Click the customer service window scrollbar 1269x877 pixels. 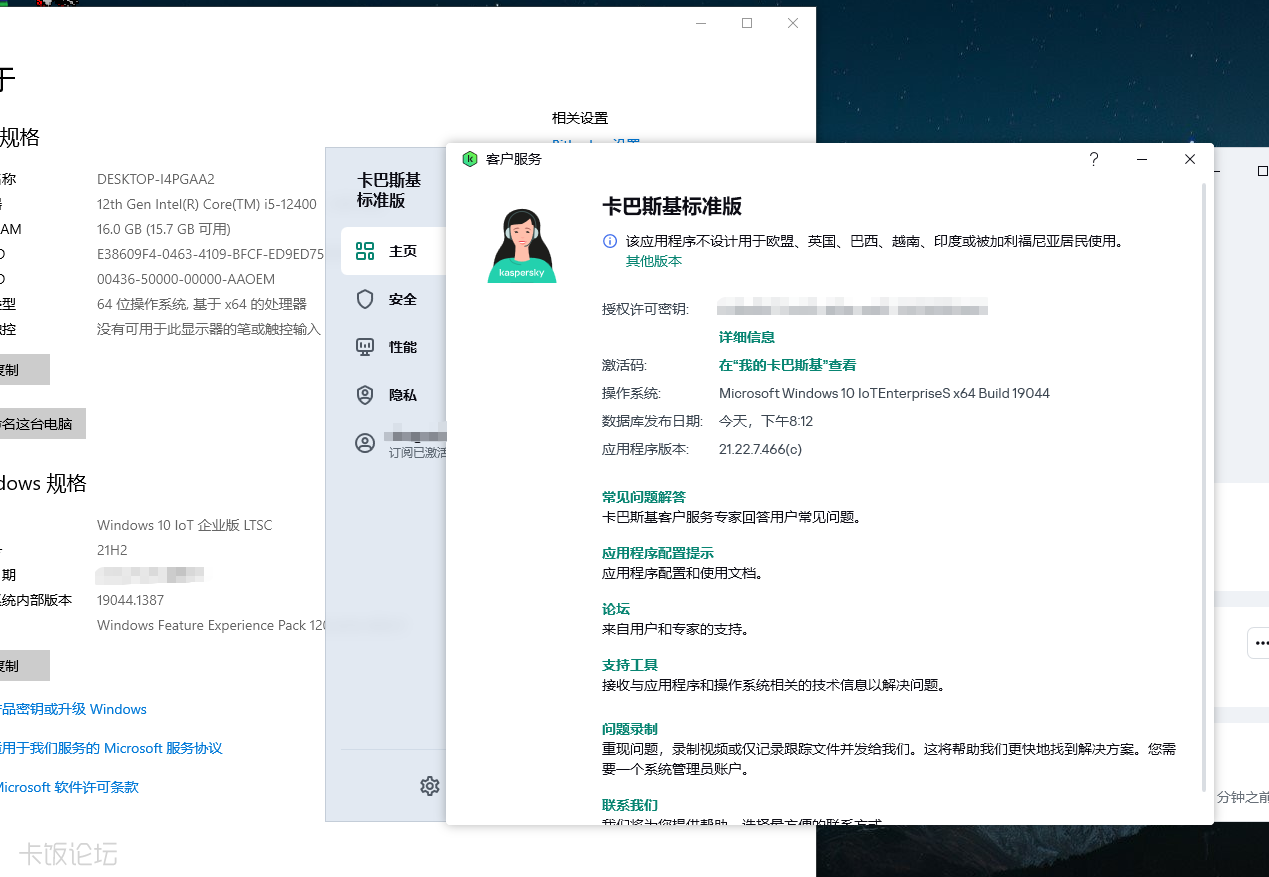(x=1204, y=480)
